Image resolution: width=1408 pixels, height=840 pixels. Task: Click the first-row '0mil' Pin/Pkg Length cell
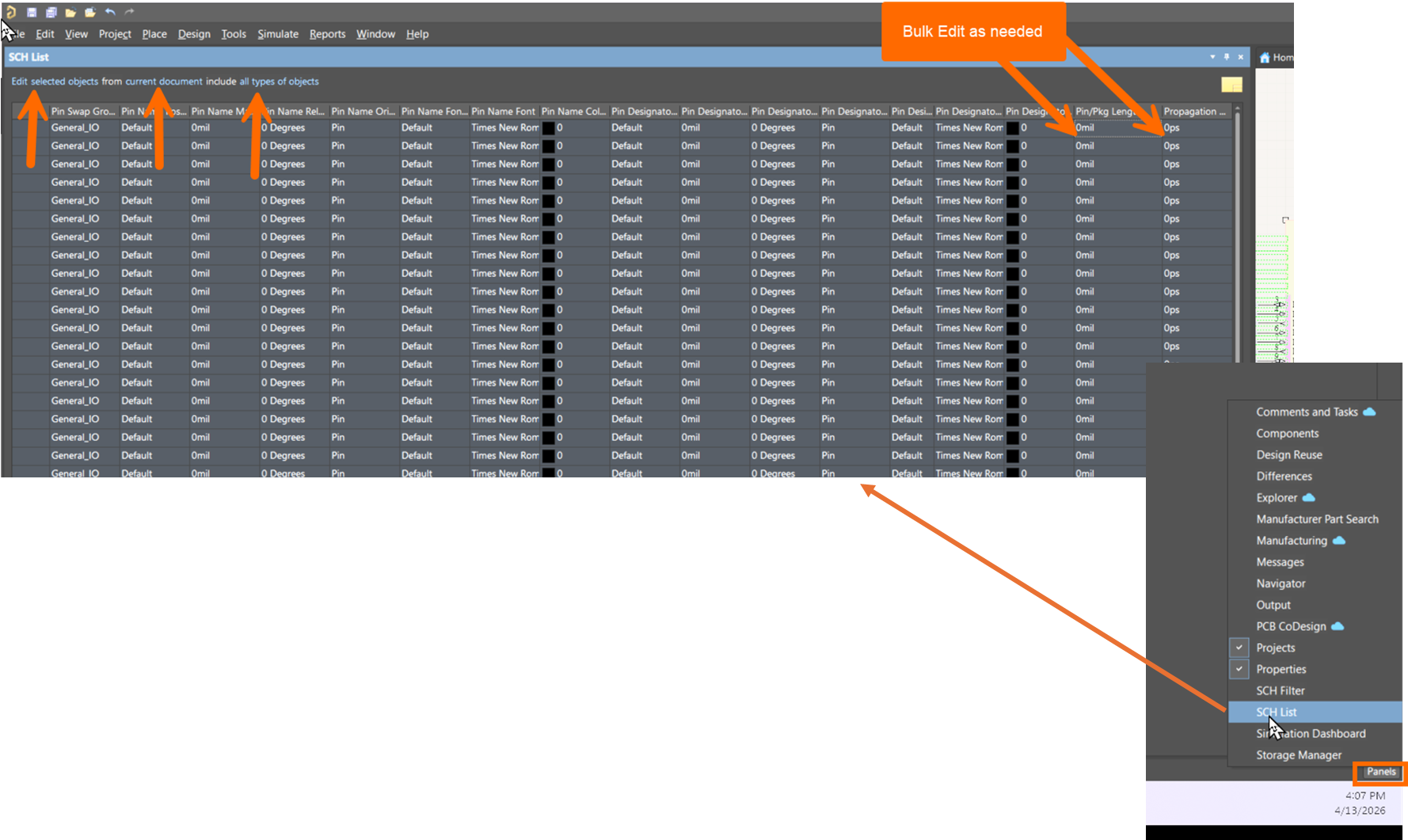(1117, 127)
